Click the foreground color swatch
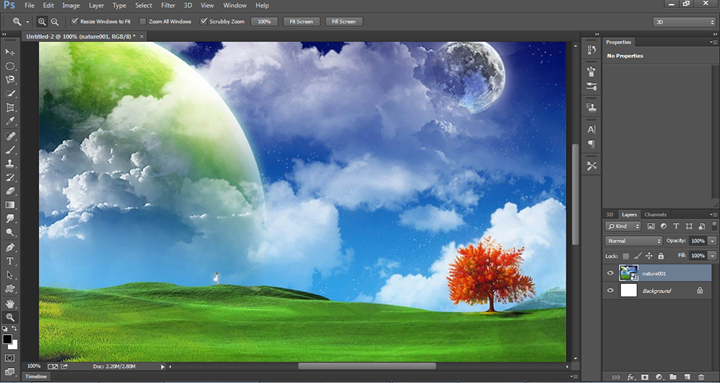 [x=7, y=339]
